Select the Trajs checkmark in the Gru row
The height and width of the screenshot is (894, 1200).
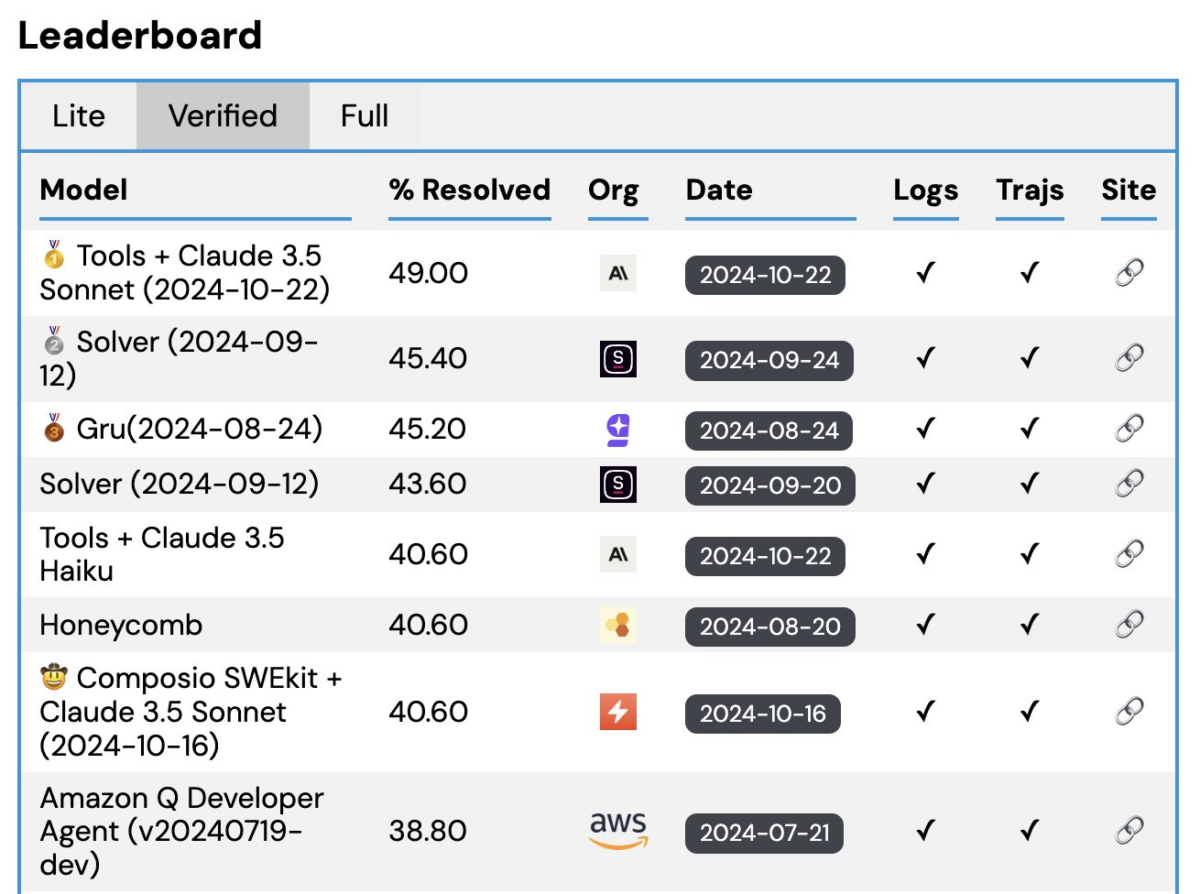pos(1029,430)
